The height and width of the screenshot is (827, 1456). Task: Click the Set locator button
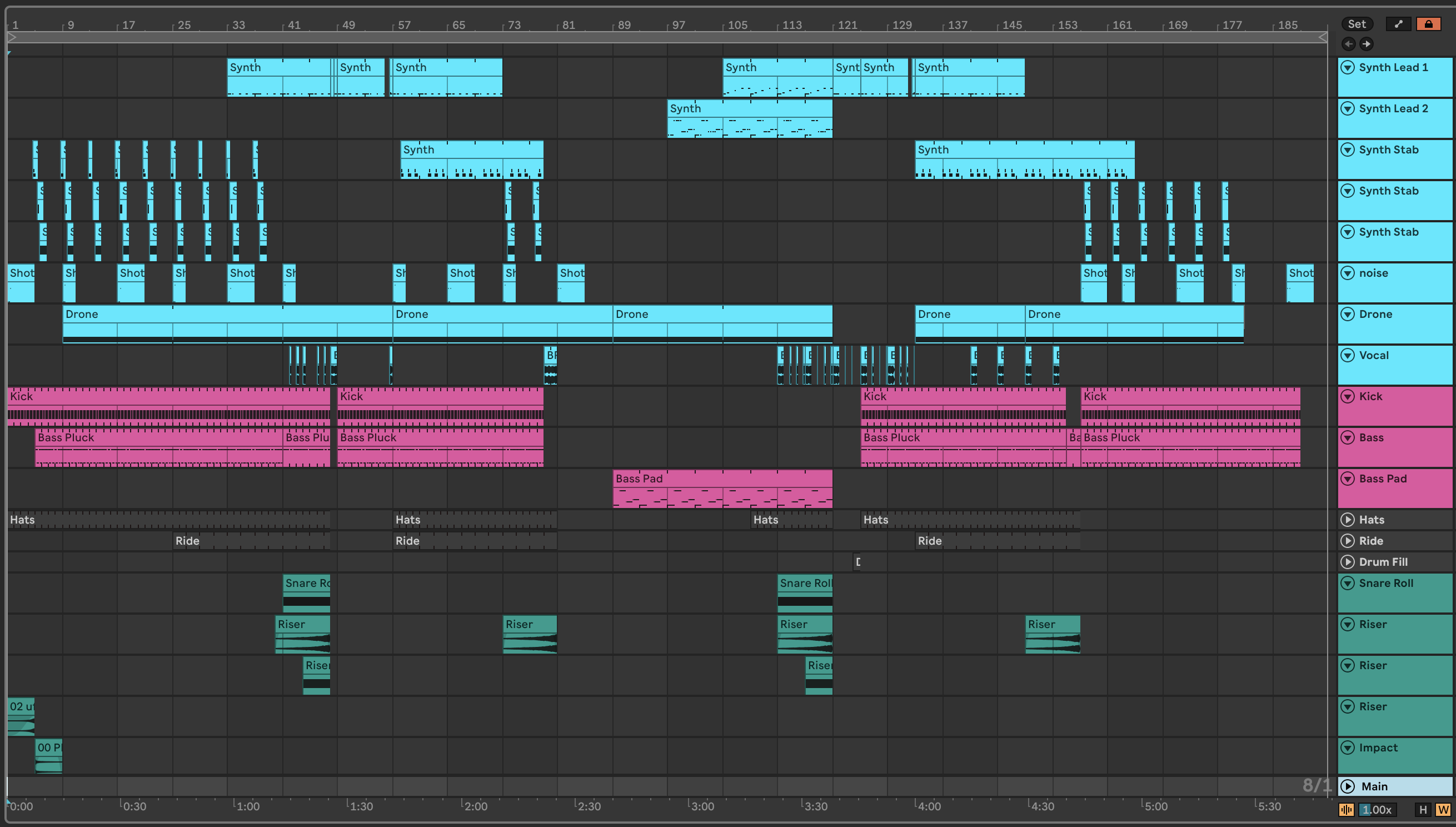(1357, 24)
